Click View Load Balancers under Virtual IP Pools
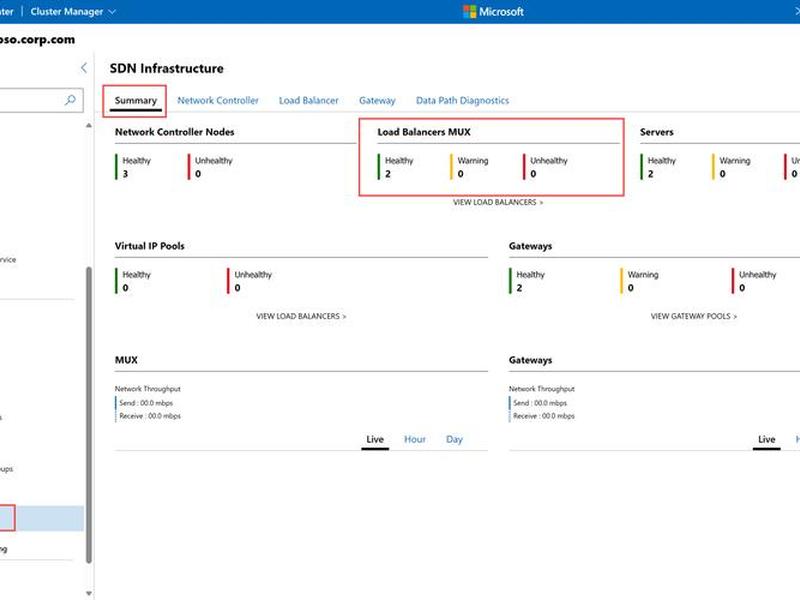The width and height of the screenshot is (800, 600). (x=301, y=316)
